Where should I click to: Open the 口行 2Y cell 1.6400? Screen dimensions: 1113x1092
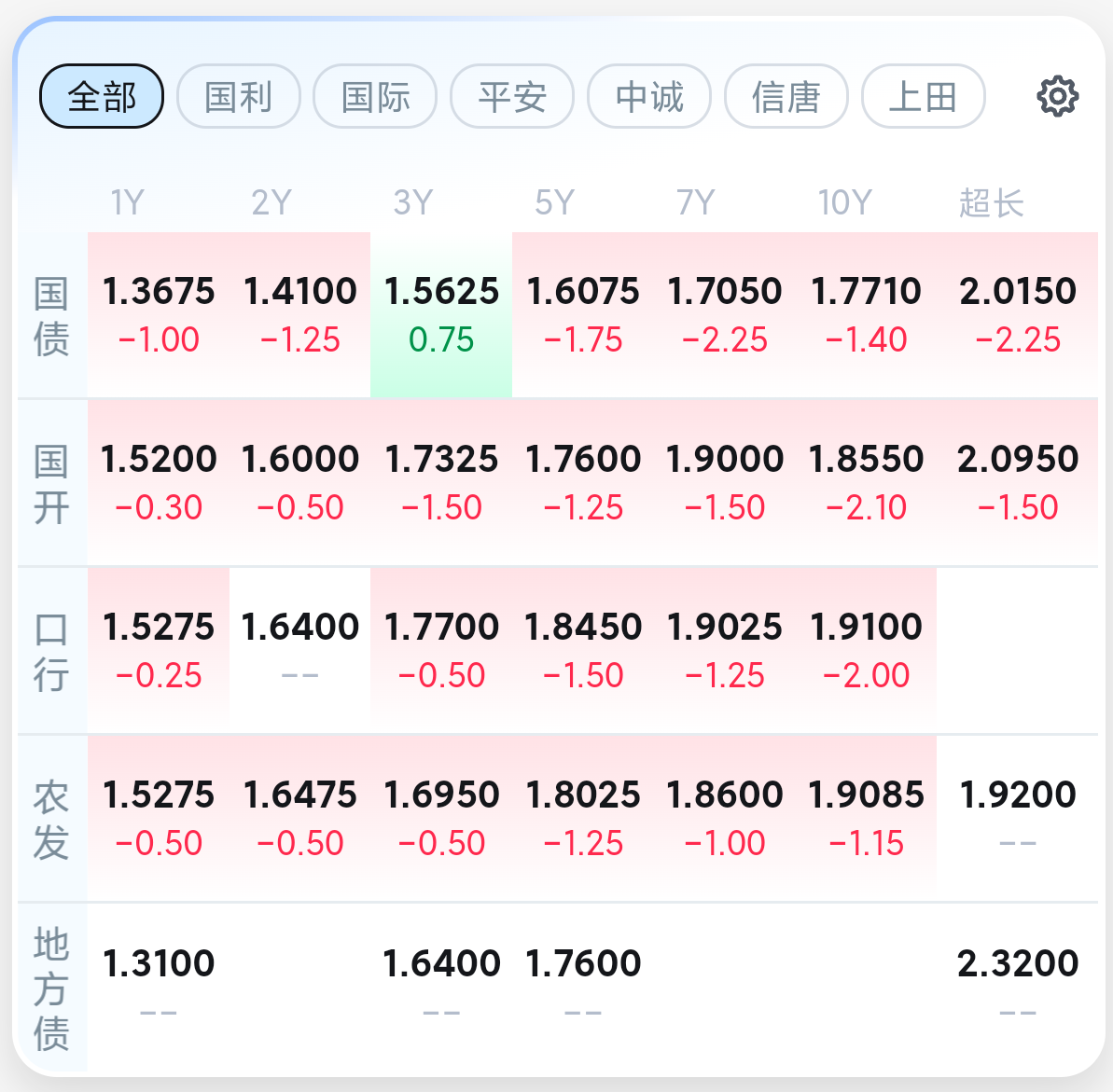tap(299, 651)
